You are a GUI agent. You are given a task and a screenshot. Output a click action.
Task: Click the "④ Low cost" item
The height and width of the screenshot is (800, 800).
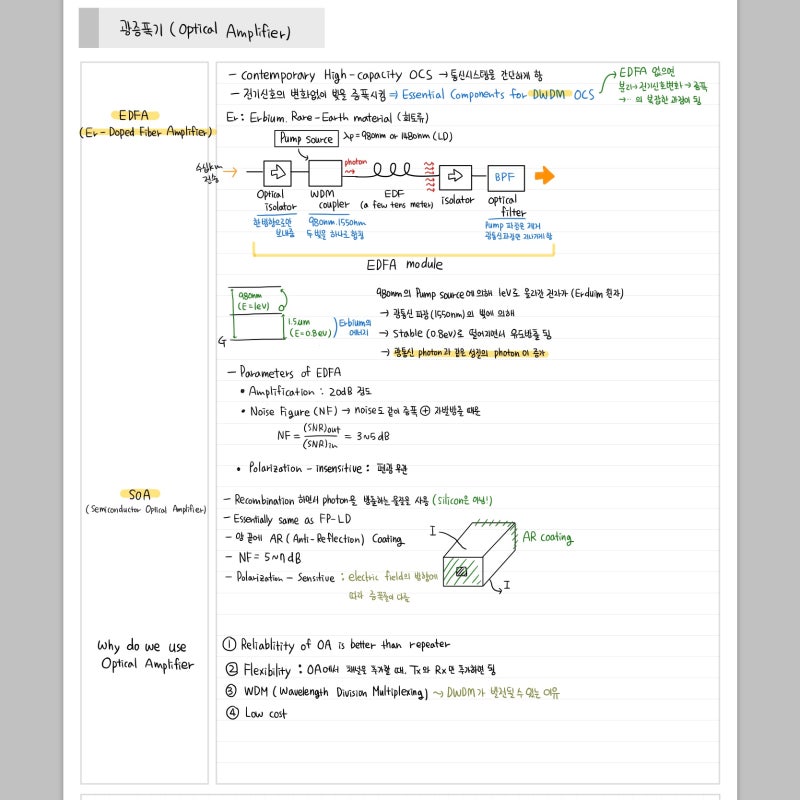pos(257,713)
